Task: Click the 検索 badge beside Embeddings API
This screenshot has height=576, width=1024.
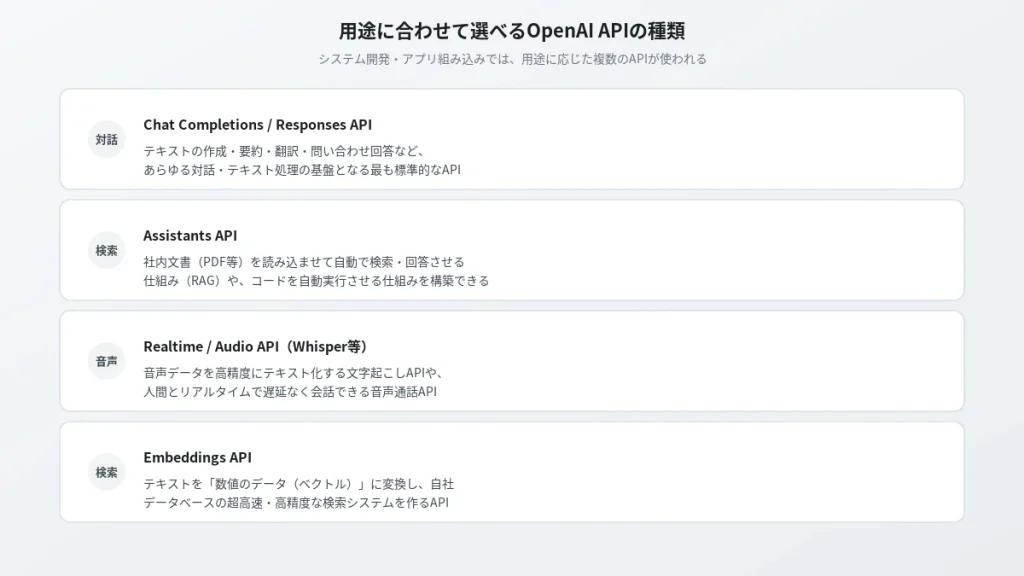Action: (106, 472)
